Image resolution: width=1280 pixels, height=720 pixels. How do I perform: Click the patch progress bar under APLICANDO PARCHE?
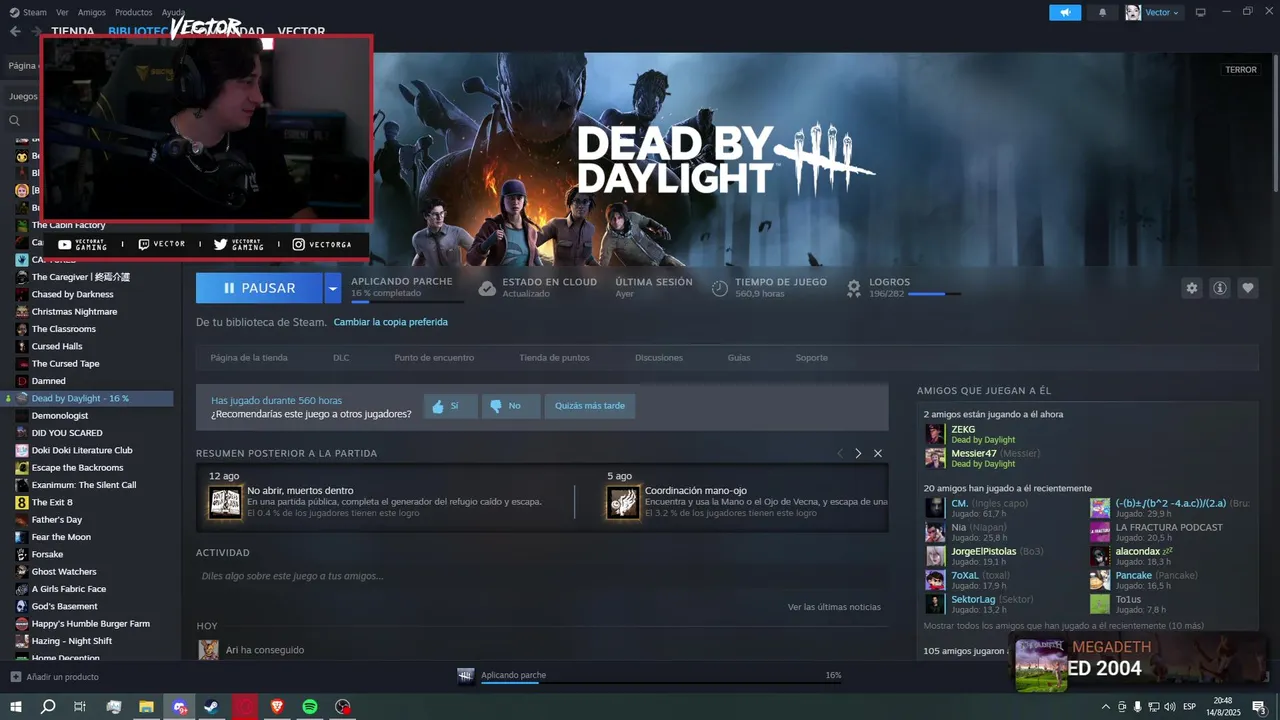(x=407, y=301)
